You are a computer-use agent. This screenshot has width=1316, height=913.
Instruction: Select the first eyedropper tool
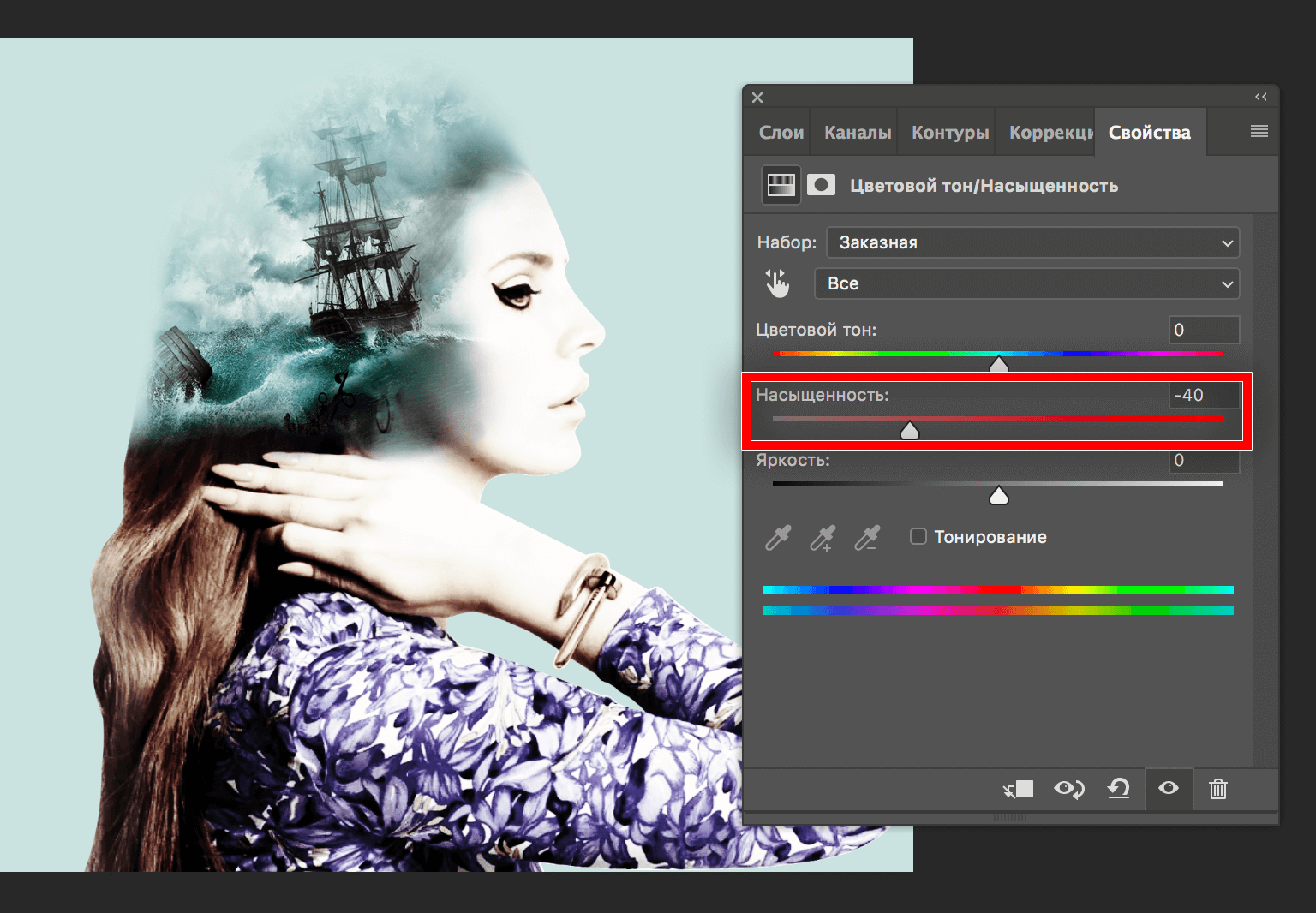tap(778, 538)
